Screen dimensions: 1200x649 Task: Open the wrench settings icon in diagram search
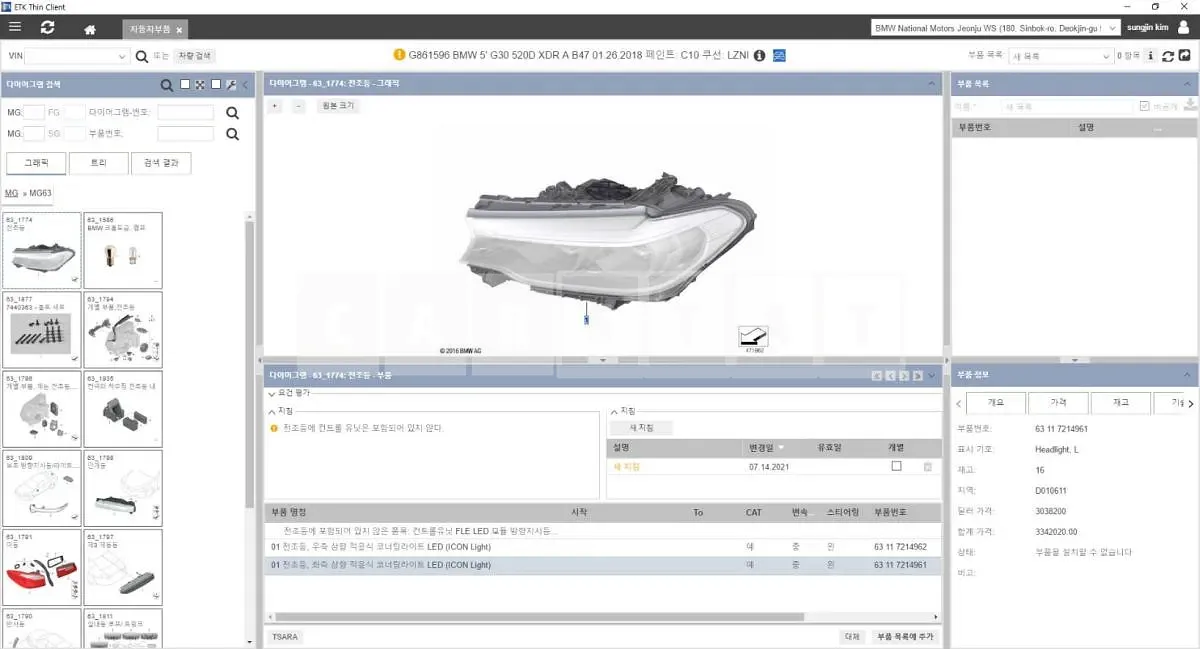[231, 85]
